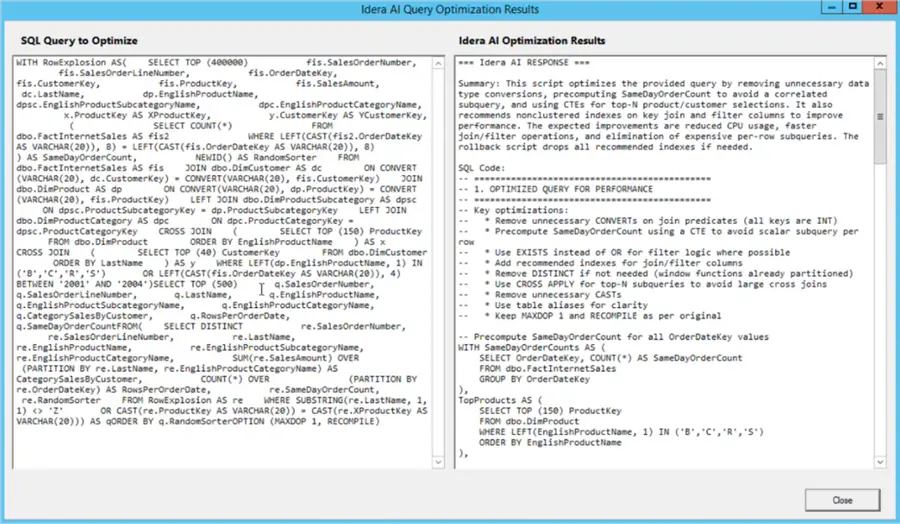
Task: Click the 'SQL Query to Optimize' heading
Action: point(79,41)
